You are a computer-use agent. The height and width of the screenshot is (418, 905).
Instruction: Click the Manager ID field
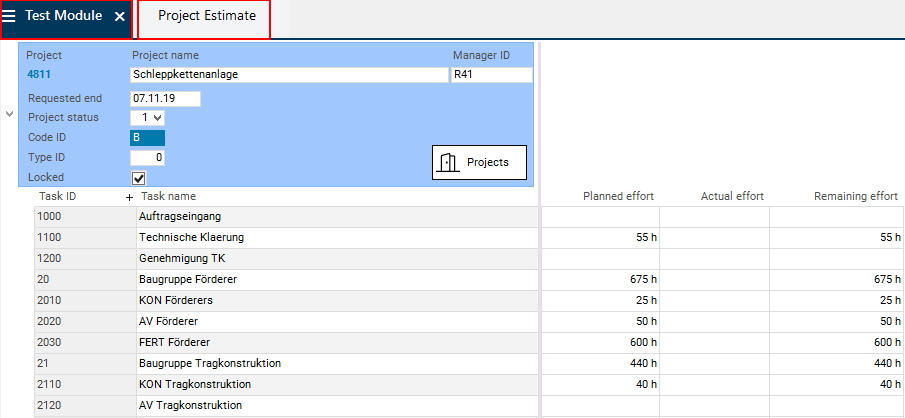491,74
